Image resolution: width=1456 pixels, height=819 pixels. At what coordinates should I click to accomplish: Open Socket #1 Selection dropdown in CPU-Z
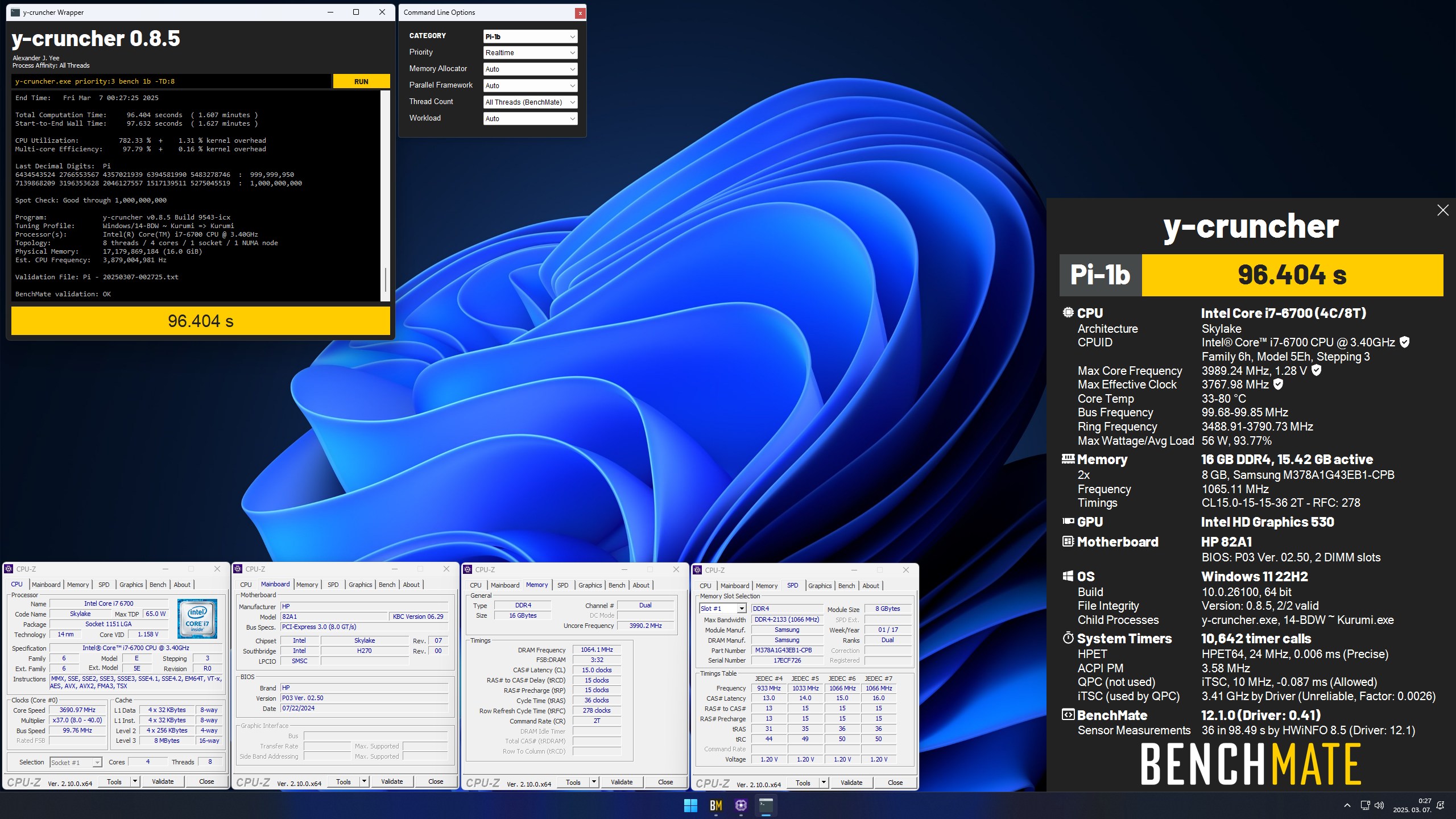[76, 763]
